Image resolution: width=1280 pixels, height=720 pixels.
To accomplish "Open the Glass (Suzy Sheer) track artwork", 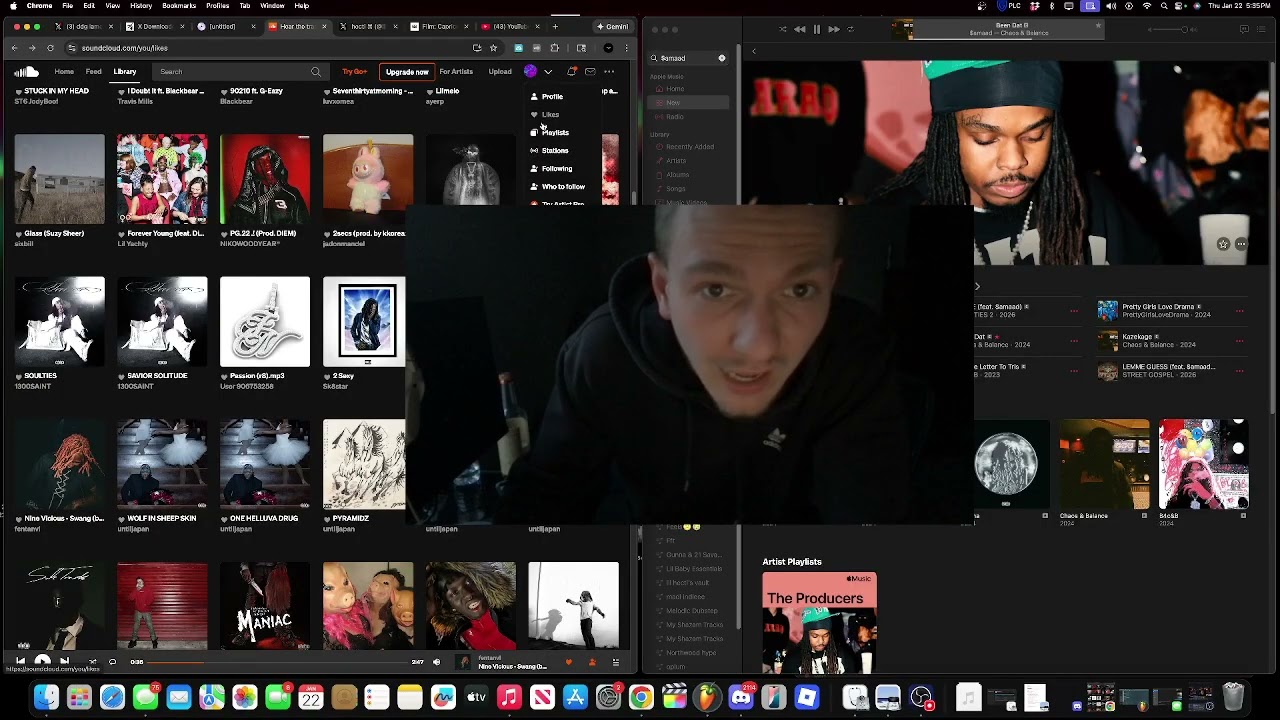I will pyautogui.click(x=59, y=179).
